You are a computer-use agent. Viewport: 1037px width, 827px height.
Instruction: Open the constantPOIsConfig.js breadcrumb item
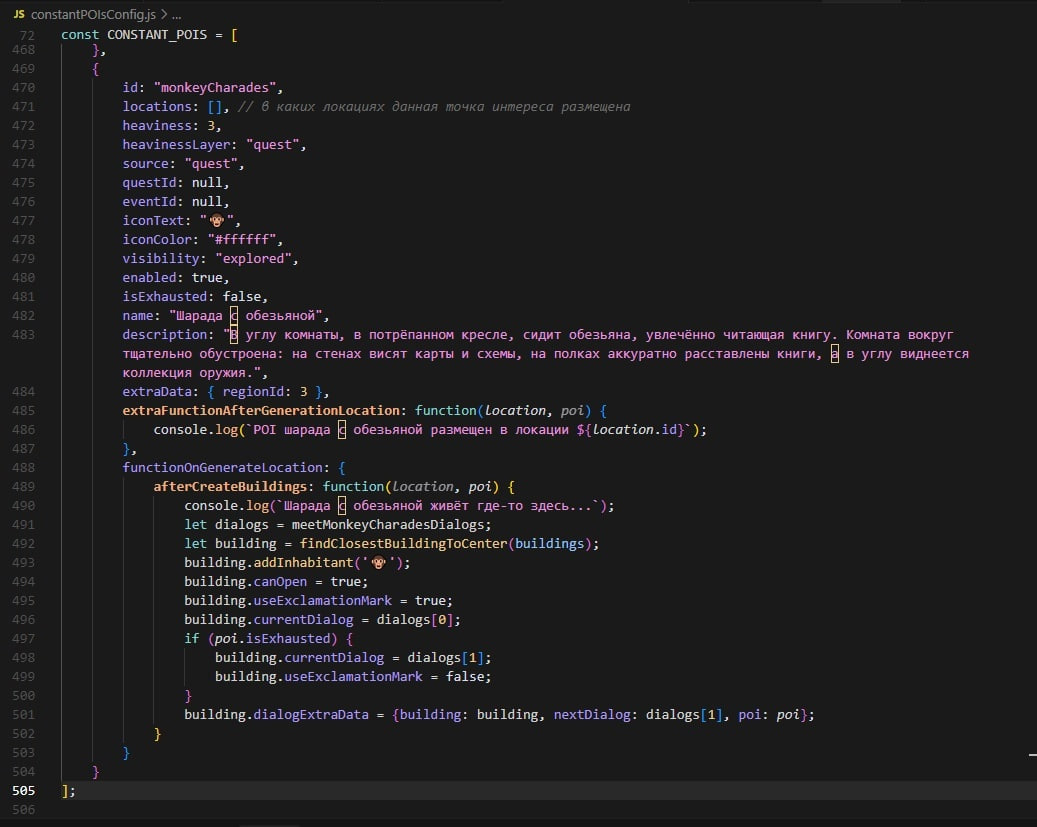93,16
